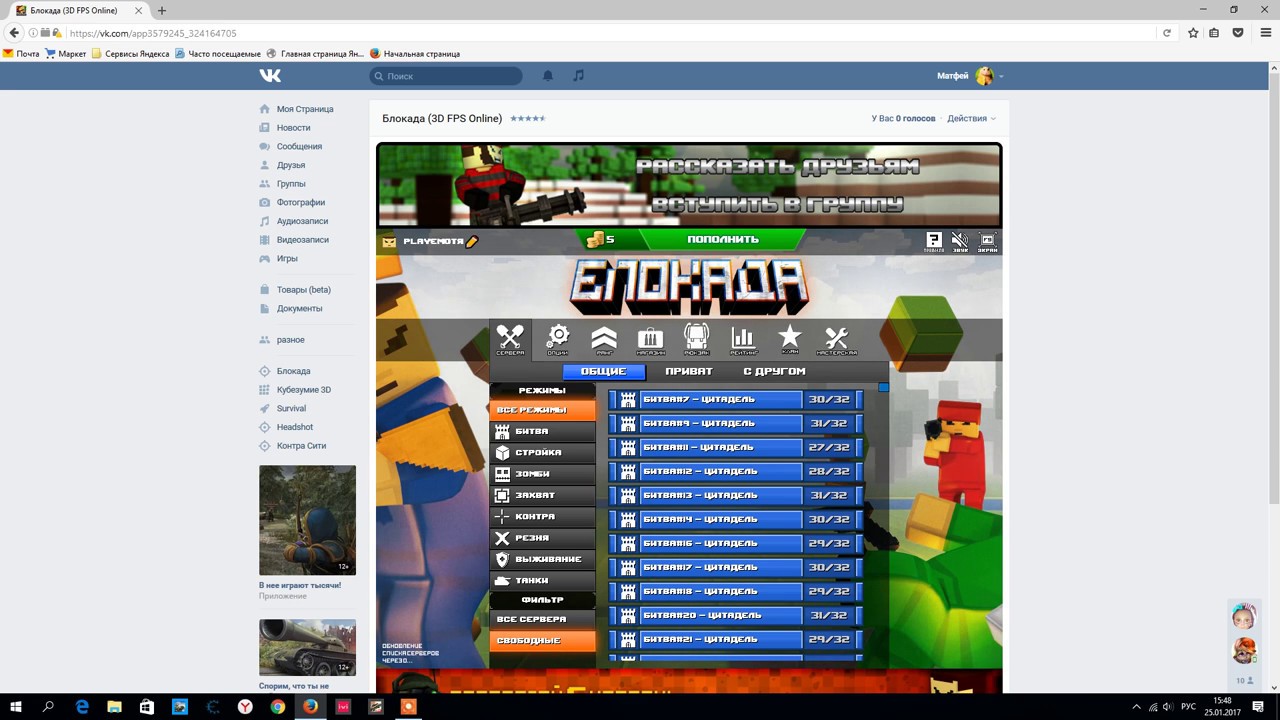Image resolution: width=1280 pixels, height=720 pixels.
Task: Open the Servers section in game toolbar
Action: click(x=510, y=340)
